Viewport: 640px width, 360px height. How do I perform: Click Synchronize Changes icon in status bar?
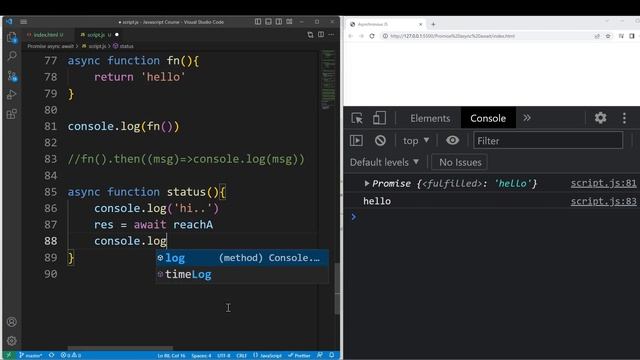coord(51,355)
